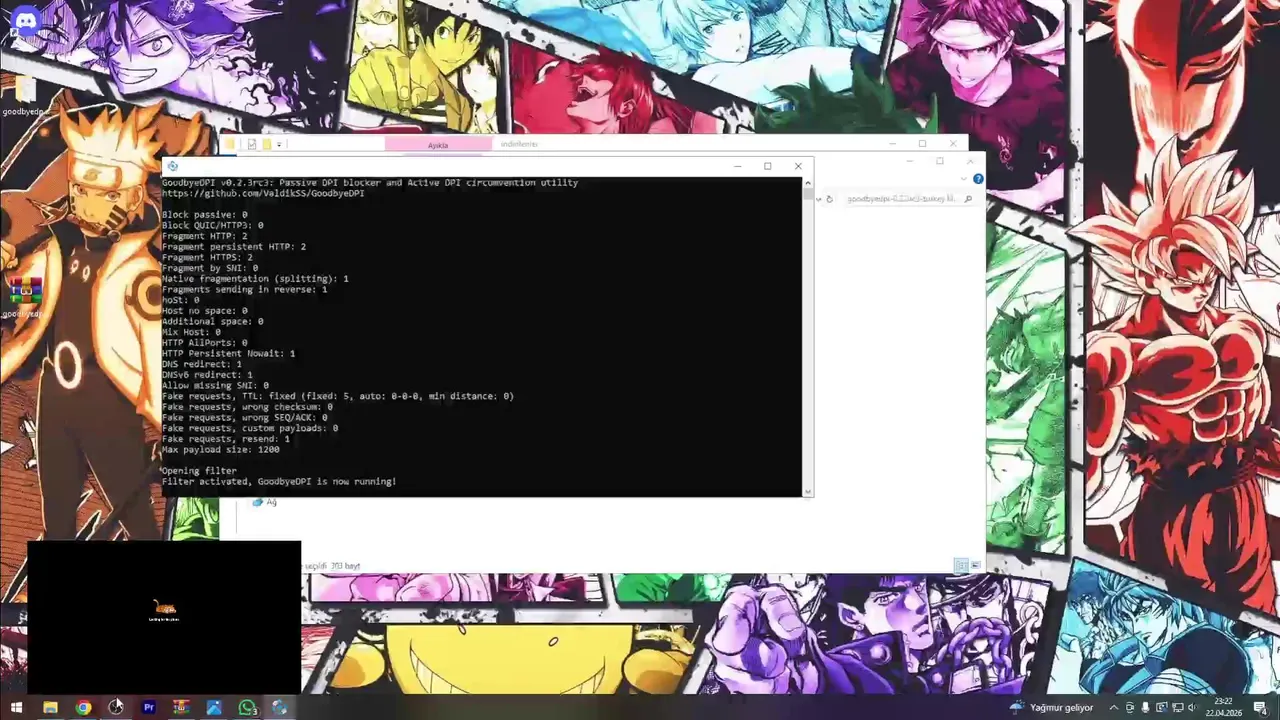Image resolution: width=1280 pixels, height=720 pixels.
Task: Click the console scrollbar up arrow
Action: tap(808, 183)
